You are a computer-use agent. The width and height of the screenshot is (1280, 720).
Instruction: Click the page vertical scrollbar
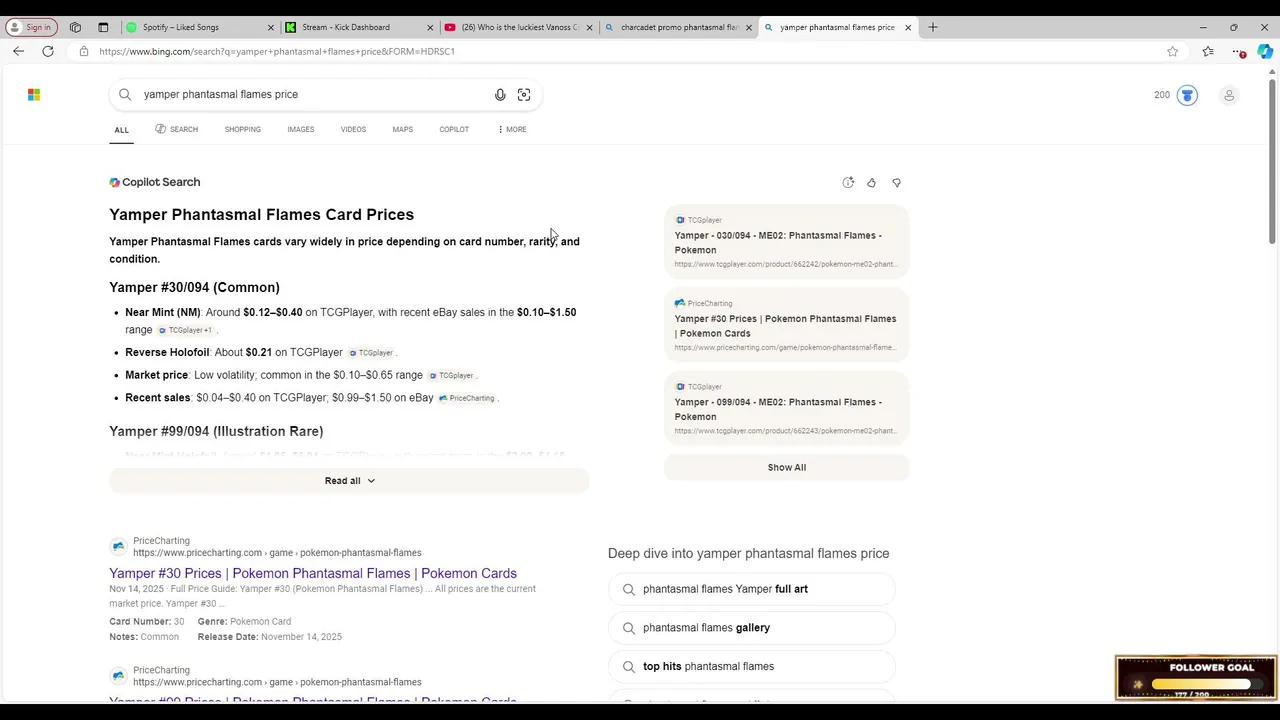tap(1272, 160)
